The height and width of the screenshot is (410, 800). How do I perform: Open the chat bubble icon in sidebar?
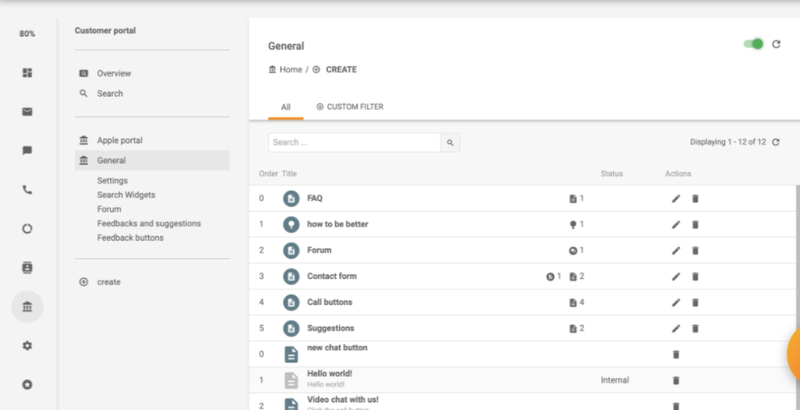point(27,150)
